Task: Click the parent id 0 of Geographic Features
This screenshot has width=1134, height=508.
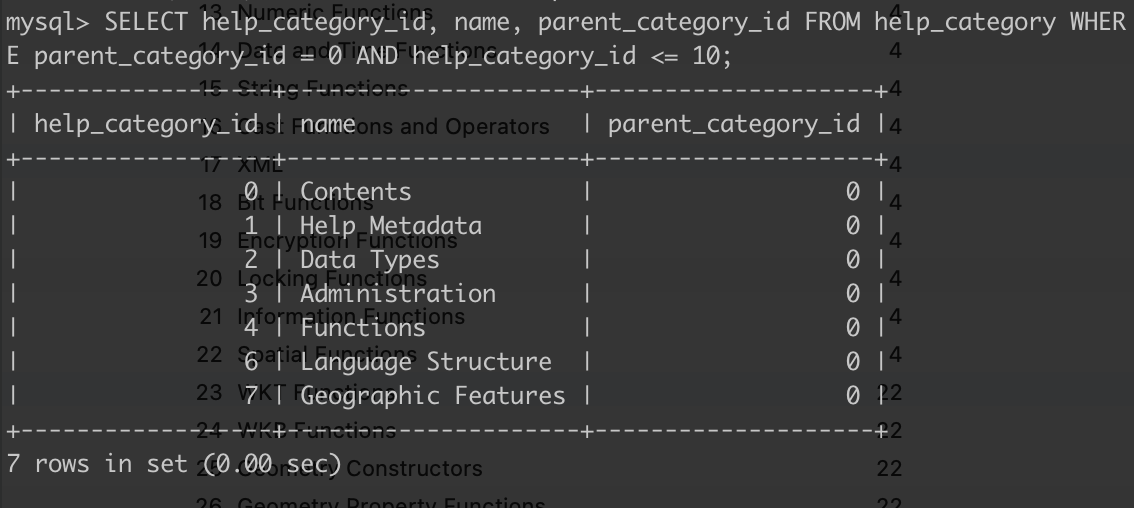Action: pyautogui.click(x=852, y=395)
